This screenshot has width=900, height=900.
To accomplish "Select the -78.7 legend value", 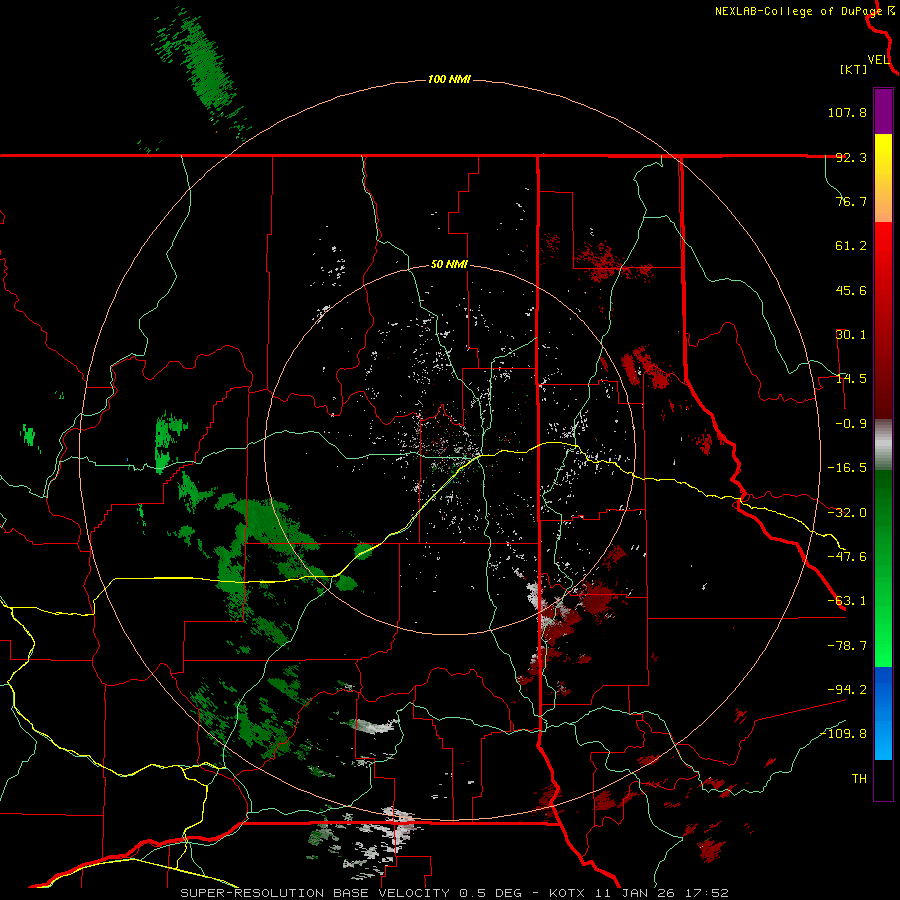I will point(847,646).
